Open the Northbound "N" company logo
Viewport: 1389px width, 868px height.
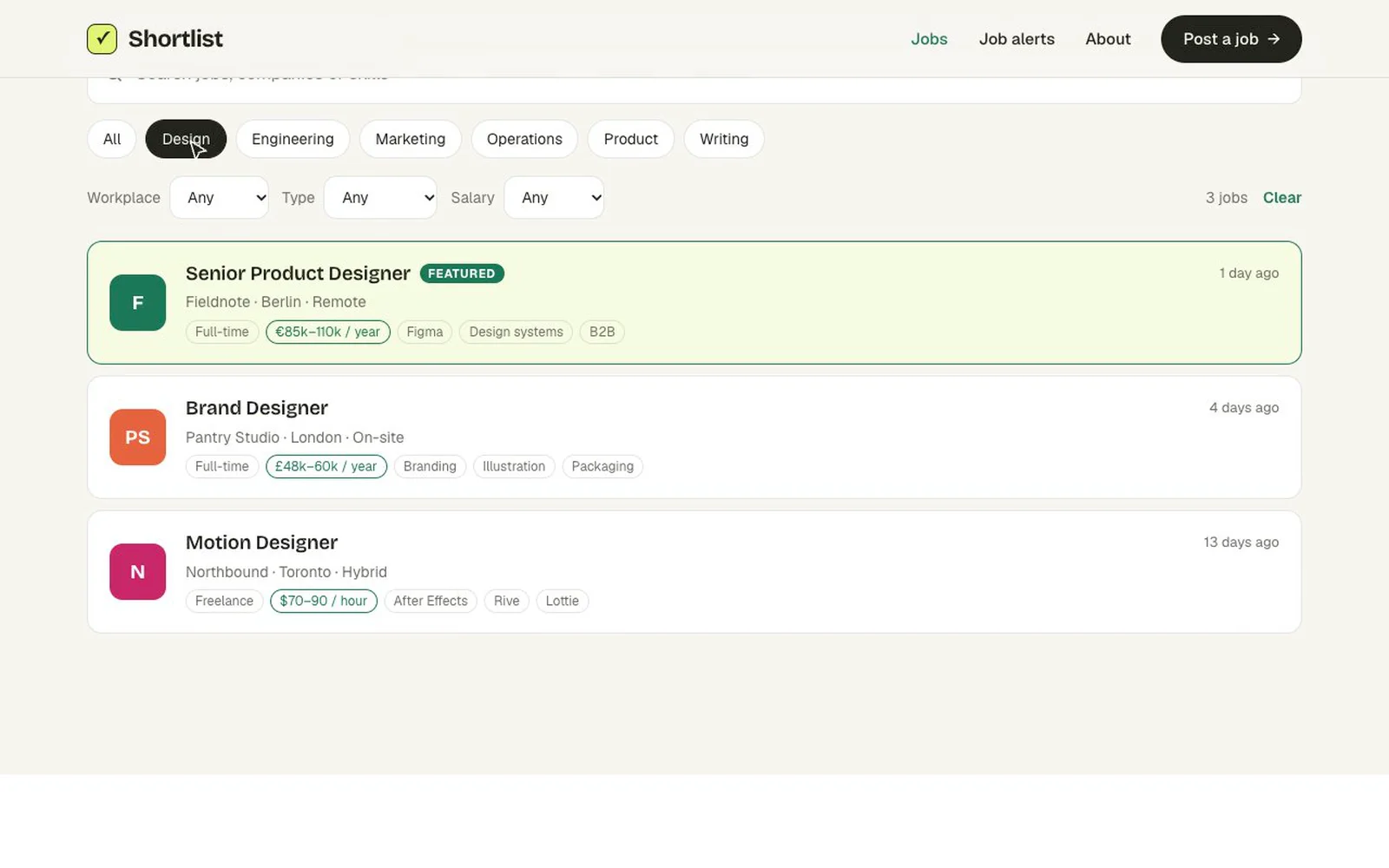137,572
